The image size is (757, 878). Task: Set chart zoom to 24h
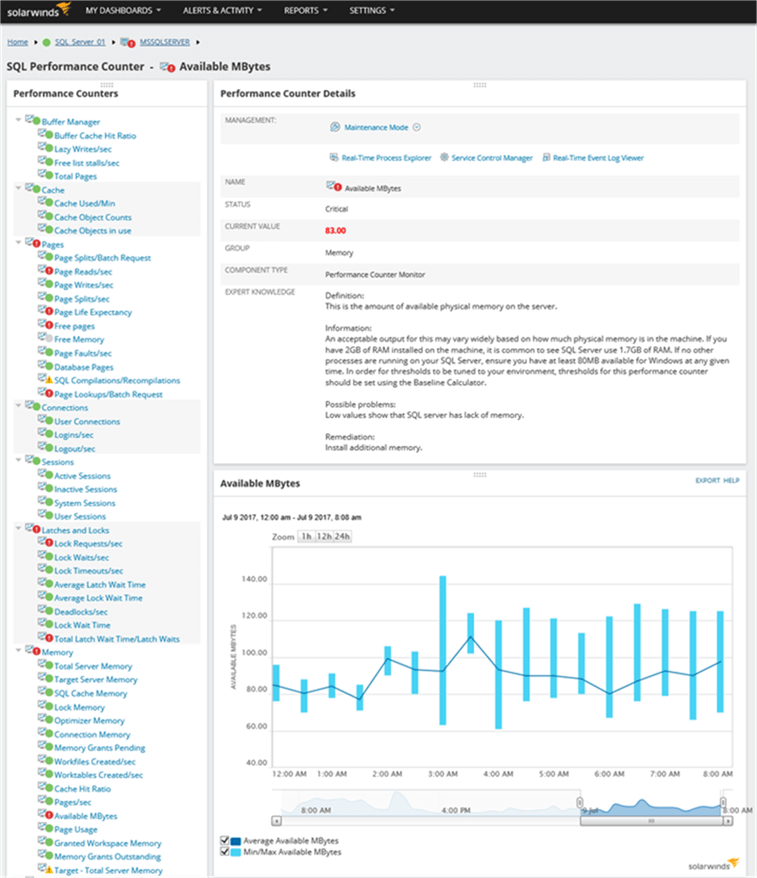click(x=343, y=536)
